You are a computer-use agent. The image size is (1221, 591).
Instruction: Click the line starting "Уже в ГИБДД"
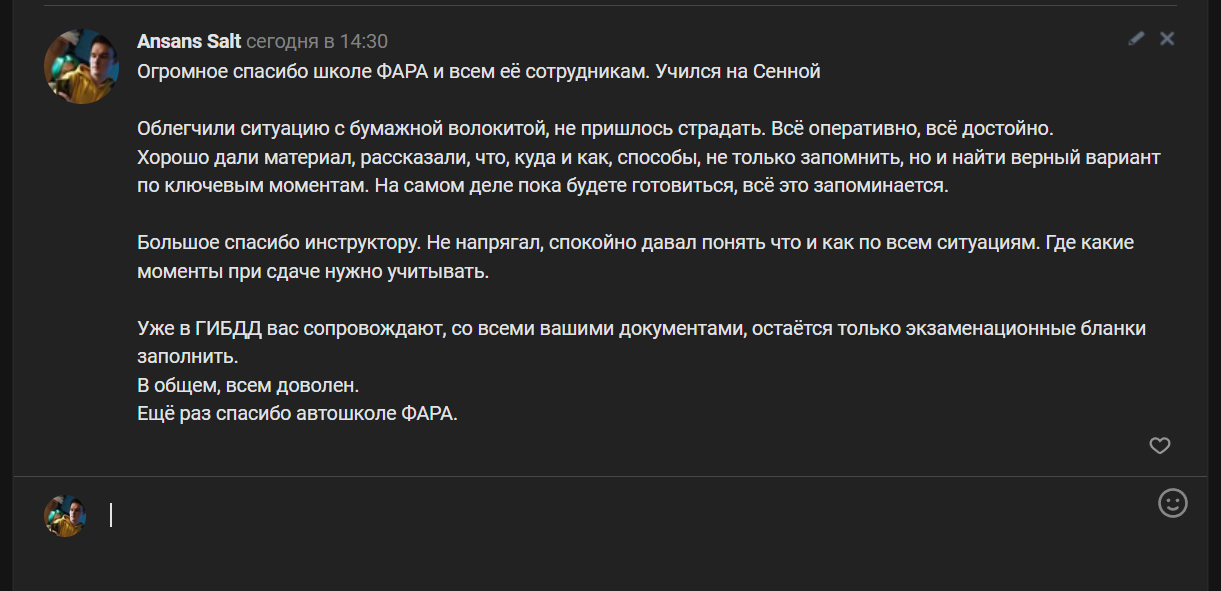pos(641,328)
